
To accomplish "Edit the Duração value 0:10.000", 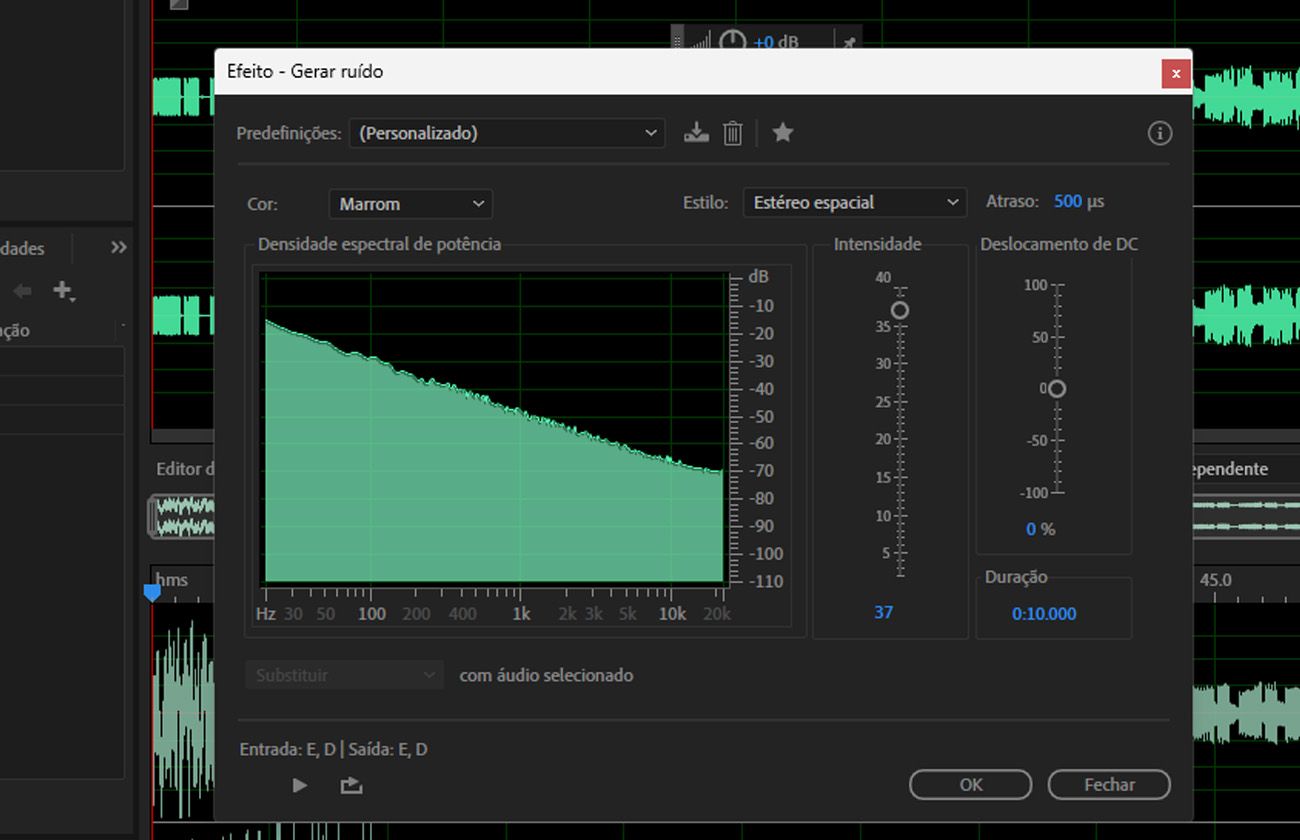I will (1044, 614).
